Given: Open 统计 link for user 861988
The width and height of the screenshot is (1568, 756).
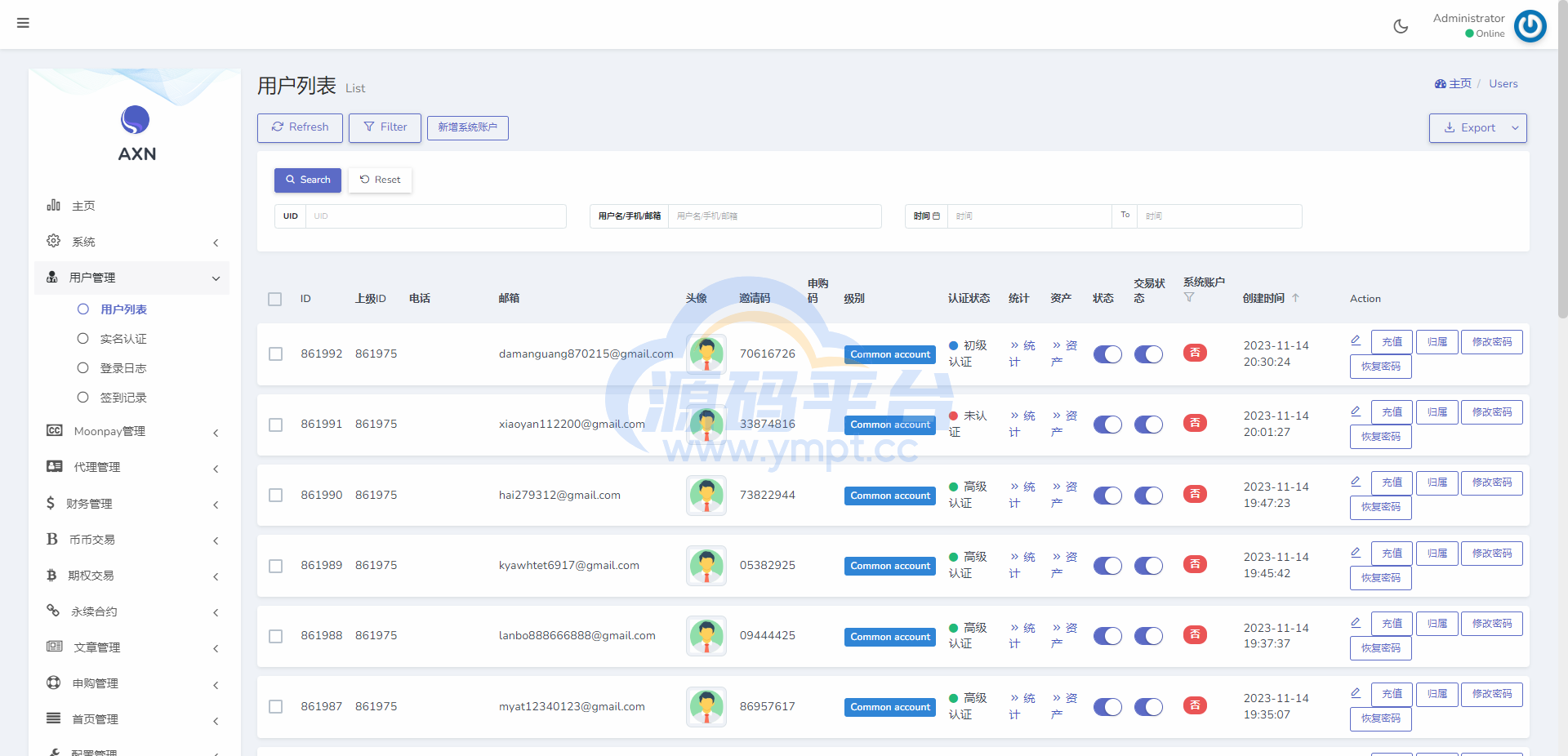Looking at the screenshot, I should pyautogui.click(x=1022, y=636).
